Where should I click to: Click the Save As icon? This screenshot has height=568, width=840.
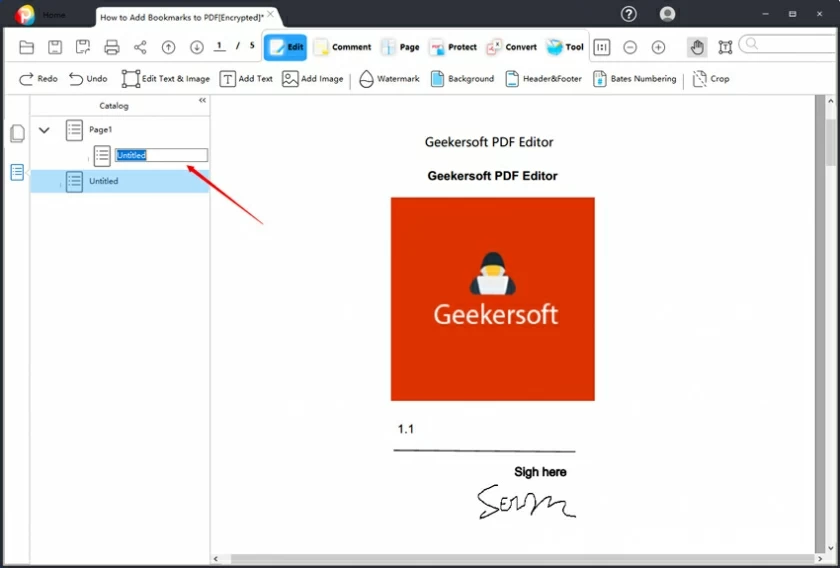tap(83, 47)
